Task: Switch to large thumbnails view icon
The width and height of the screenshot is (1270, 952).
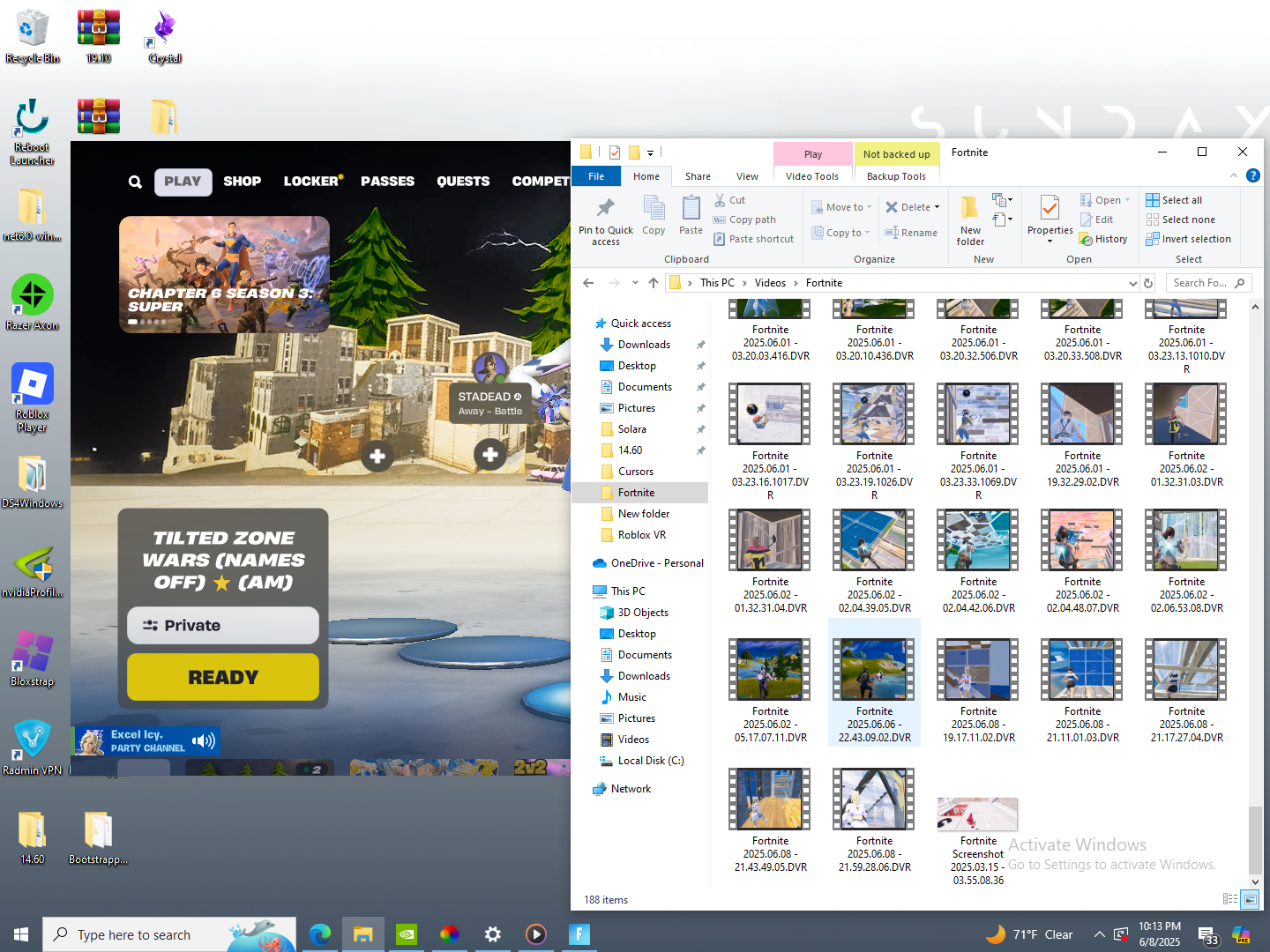Action: [x=1250, y=899]
